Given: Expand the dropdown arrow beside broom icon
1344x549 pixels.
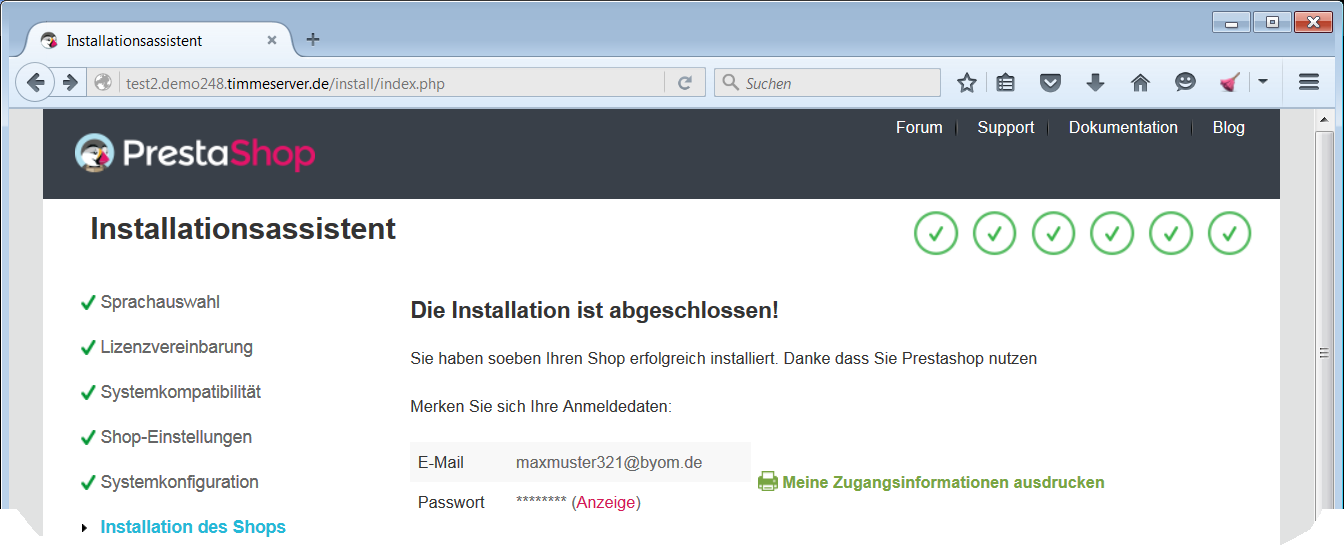Looking at the screenshot, I should click(x=1262, y=82).
